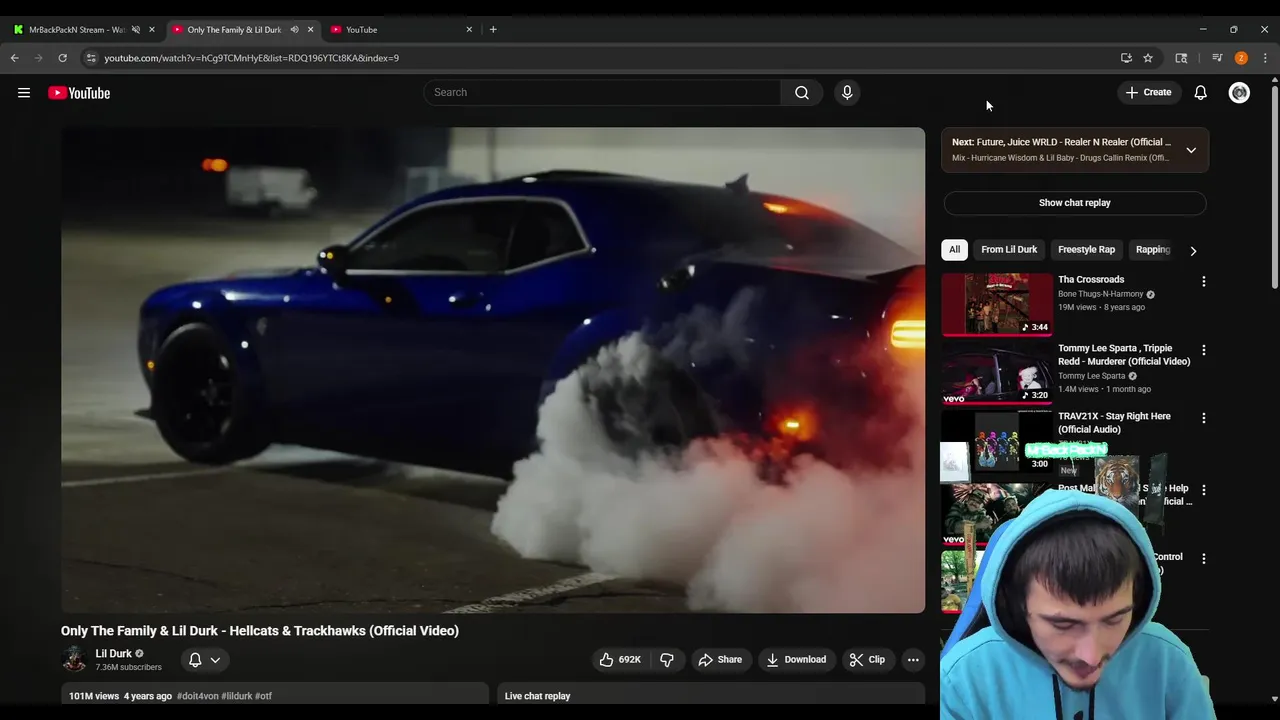This screenshot has width=1280, height=720.
Task: Open TRAV21X Stay Right Here thumbnail
Action: [x=997, y=440]
